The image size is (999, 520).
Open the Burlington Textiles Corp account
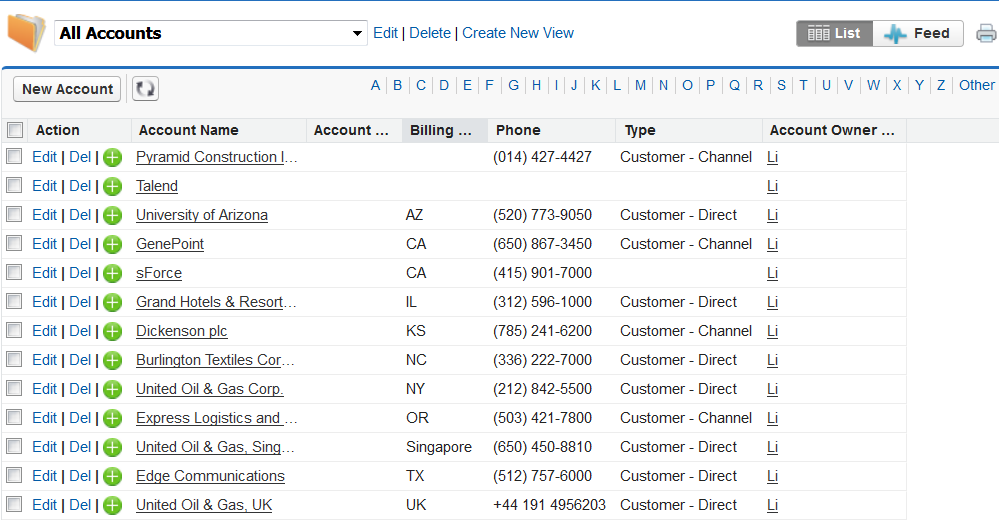[x=215, y=360]
